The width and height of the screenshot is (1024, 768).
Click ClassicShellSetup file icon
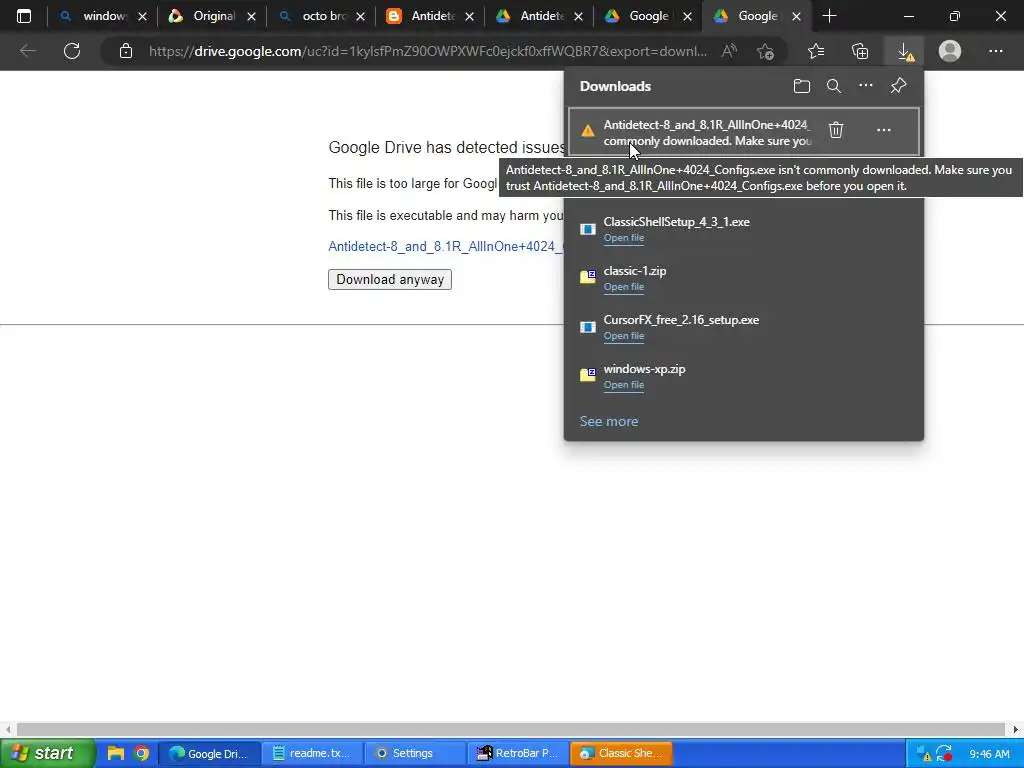click(588, 229)
